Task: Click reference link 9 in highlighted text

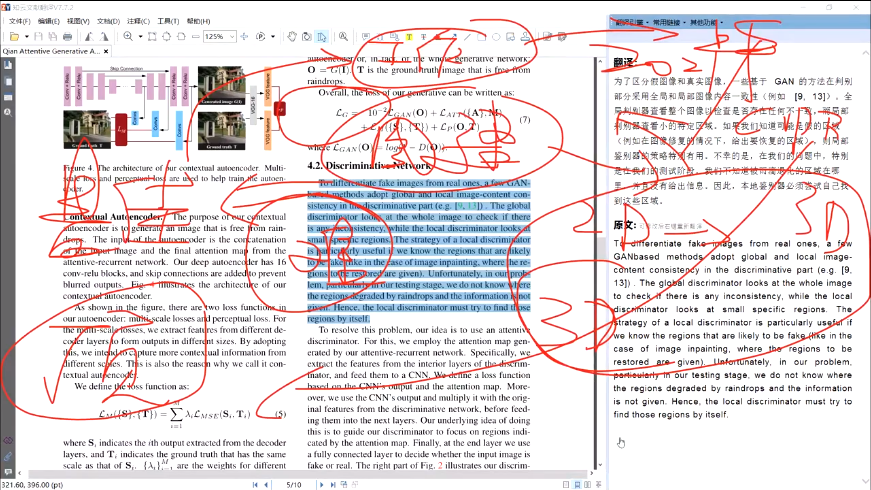Action: (x=459, y=206)
